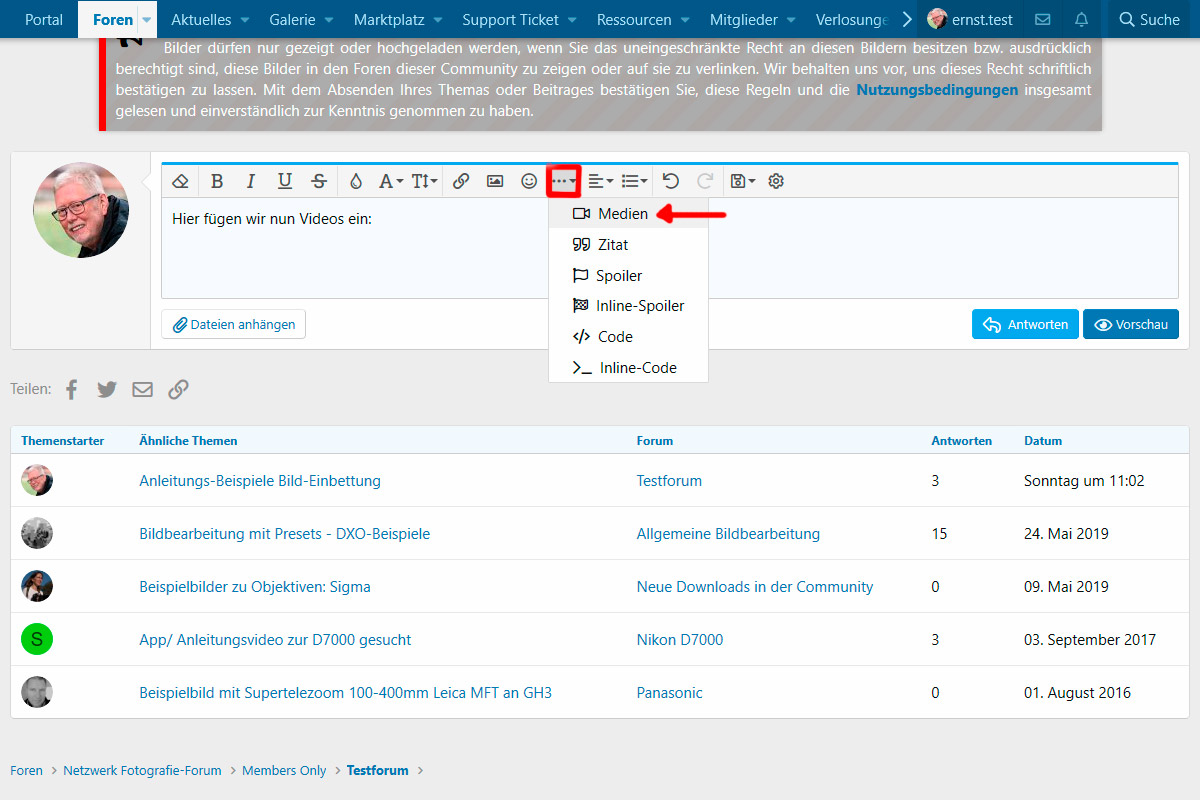Choose Inline-Spoiler in the menu
Image resolution: width=1200 pixels, height=800 pixels.
628,306
